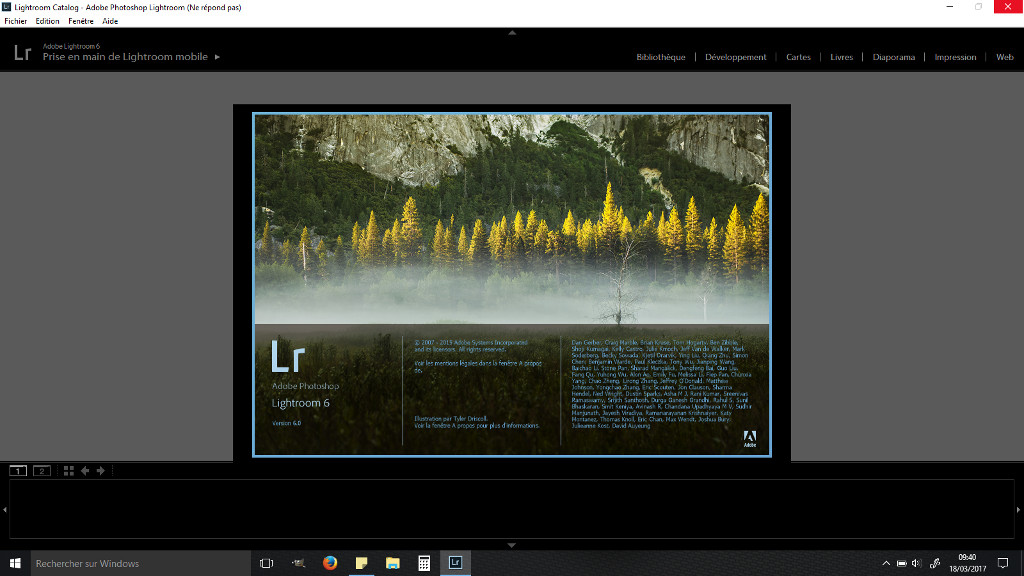Viewport: 1024px width, 576px height.
Task: Open the Fichier menu
Action: pyautogui.click(x=16, y=21)
